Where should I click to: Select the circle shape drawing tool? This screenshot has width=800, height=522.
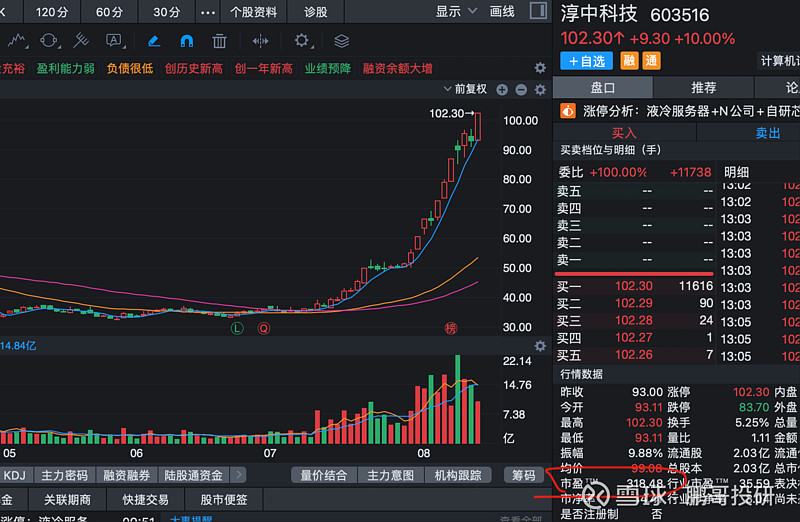49,41
